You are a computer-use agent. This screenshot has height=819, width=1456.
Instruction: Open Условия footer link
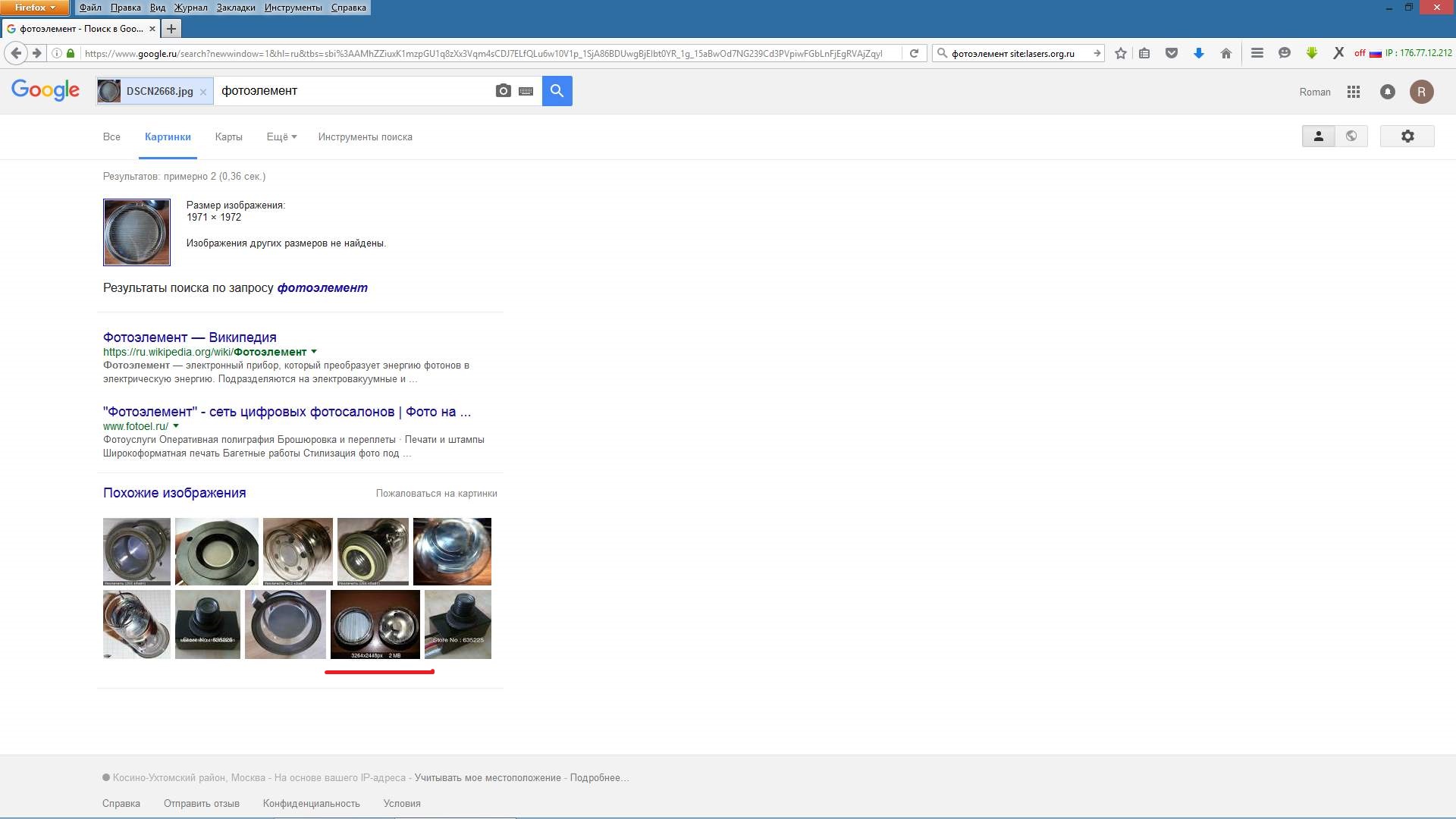tap(402, 804)
